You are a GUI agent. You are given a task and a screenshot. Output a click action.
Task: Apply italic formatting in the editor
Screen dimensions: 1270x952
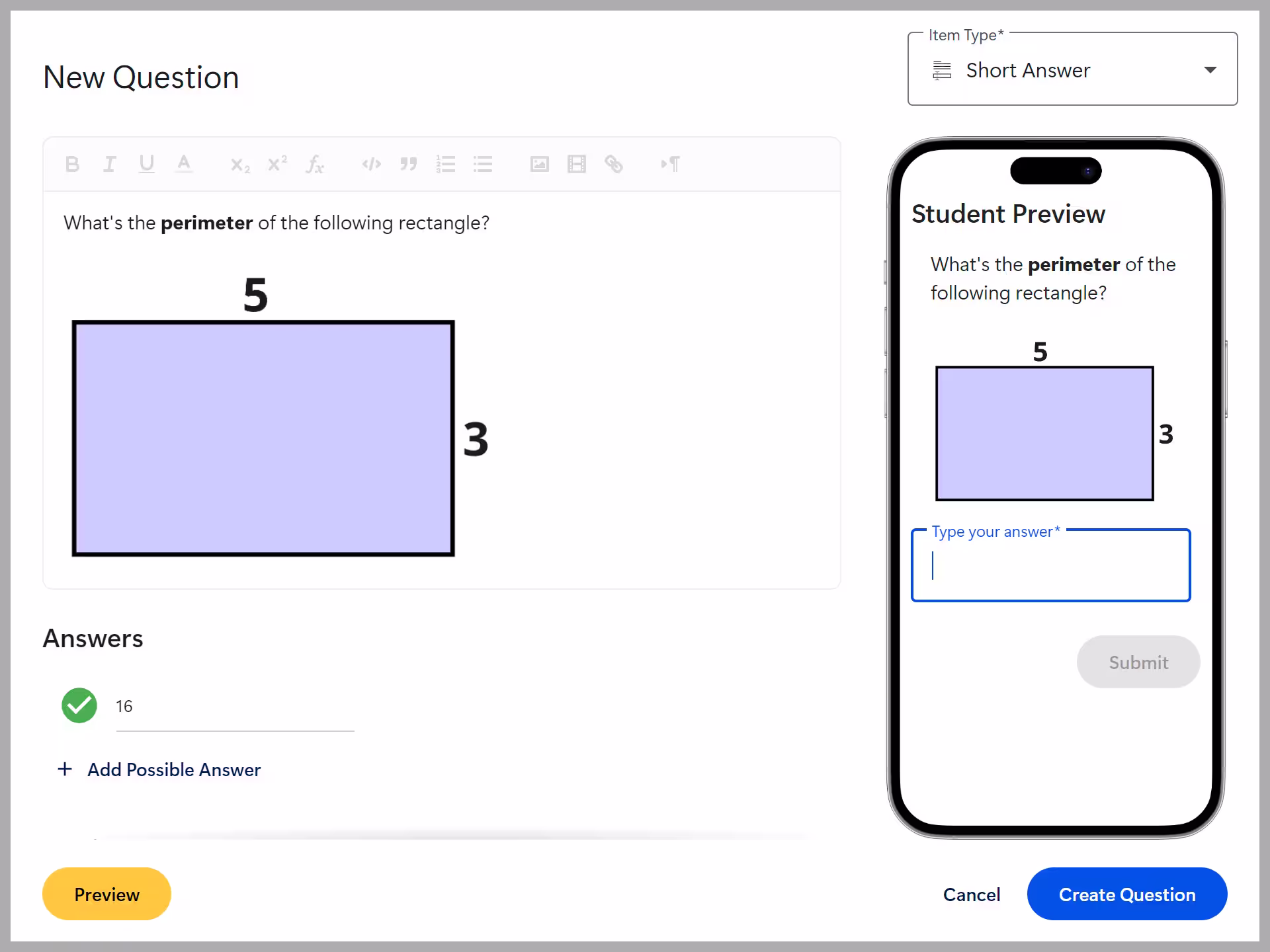click(x=109, y=164)
